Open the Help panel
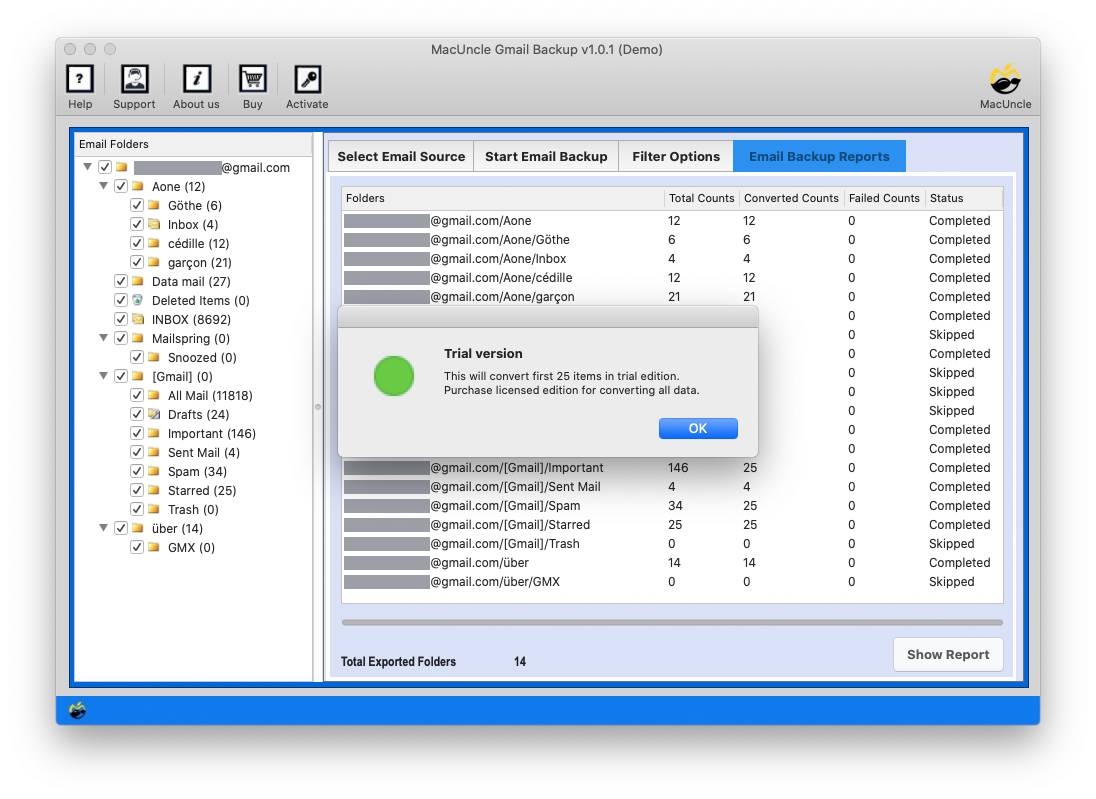This screenshot has height=799, width=1096. click(x=79, y=85)
